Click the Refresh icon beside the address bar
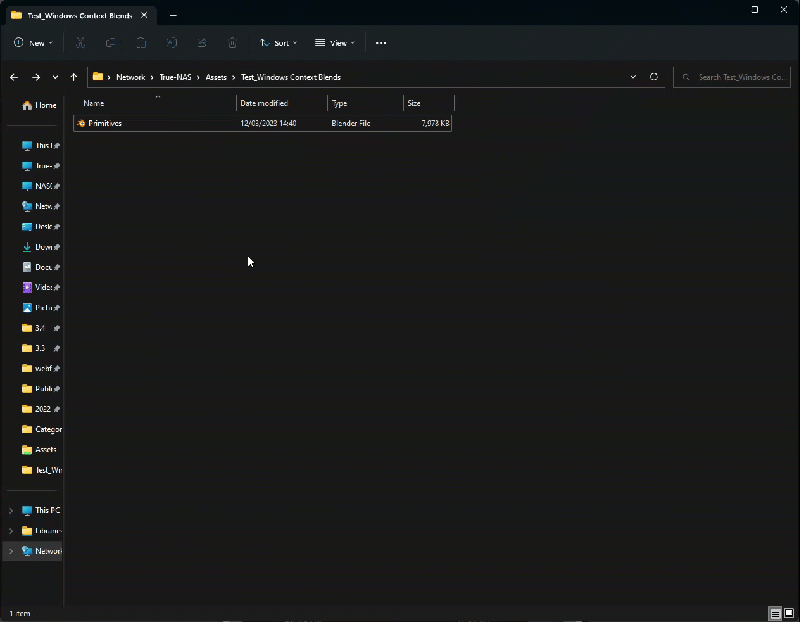Screen dimensions: 800x622 654,77
